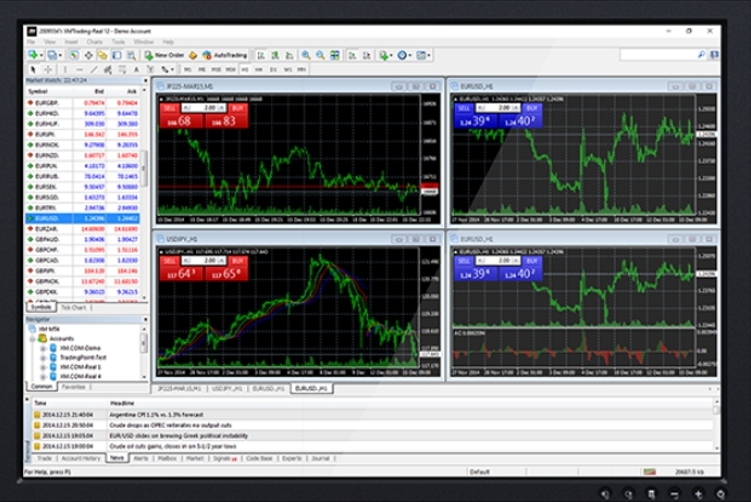Open the Charts menu

click(94, 42)
